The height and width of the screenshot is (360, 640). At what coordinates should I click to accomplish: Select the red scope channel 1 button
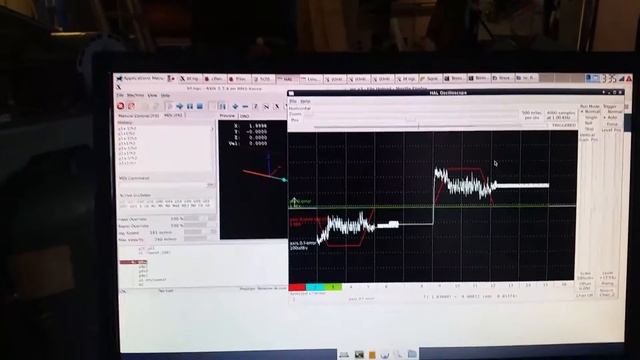pos(297,287)
